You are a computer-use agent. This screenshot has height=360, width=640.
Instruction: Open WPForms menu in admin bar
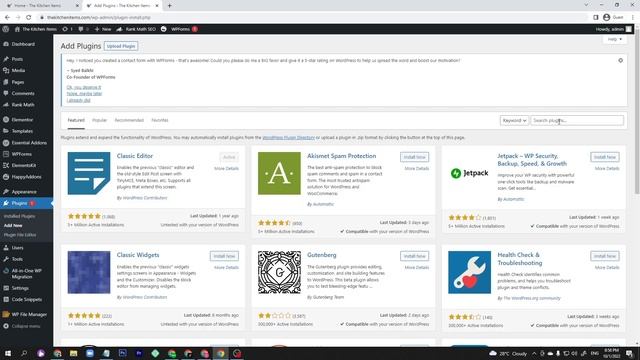pyautogui.click(x=179, y=29)
